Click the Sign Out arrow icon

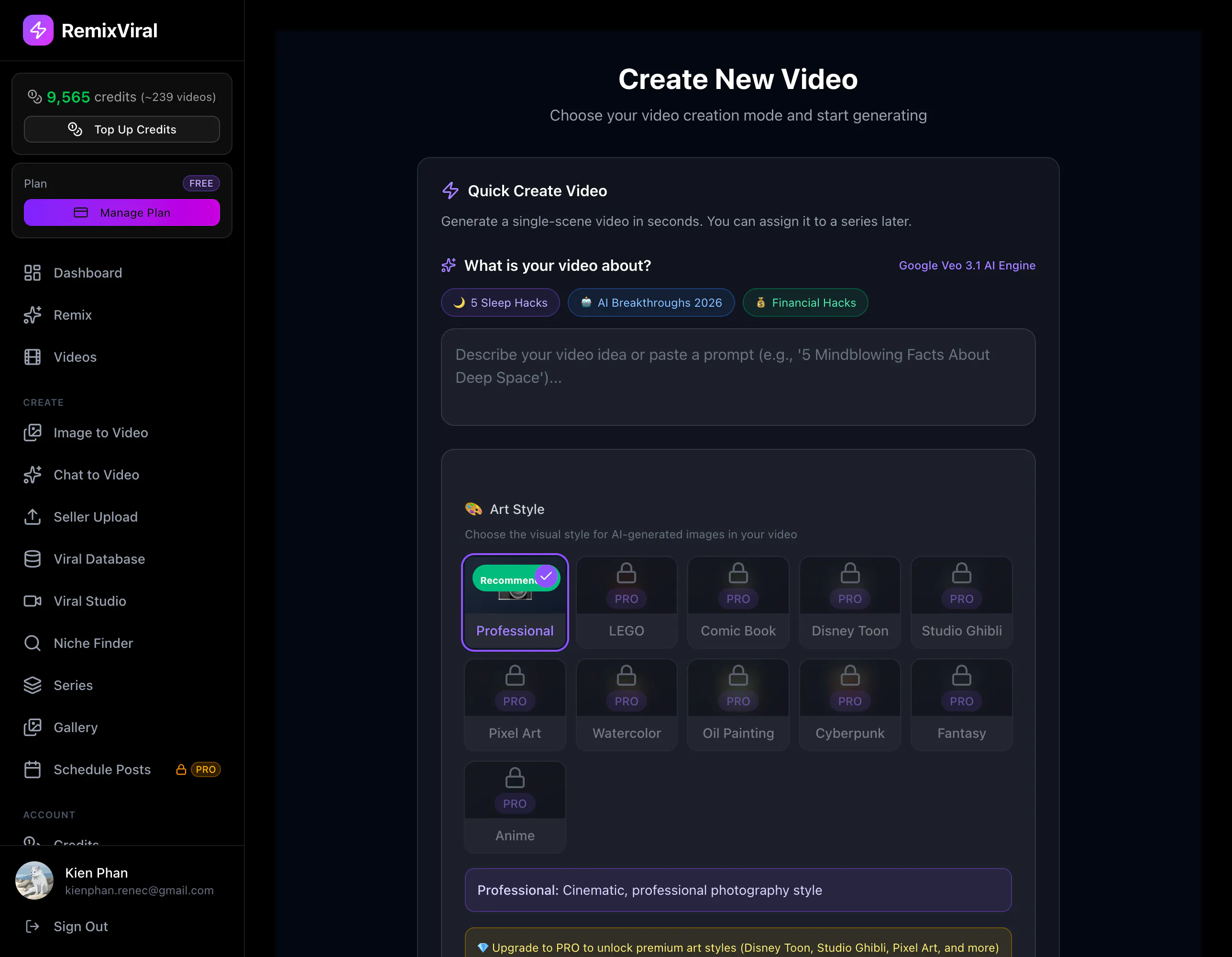[x=32, y=926]
